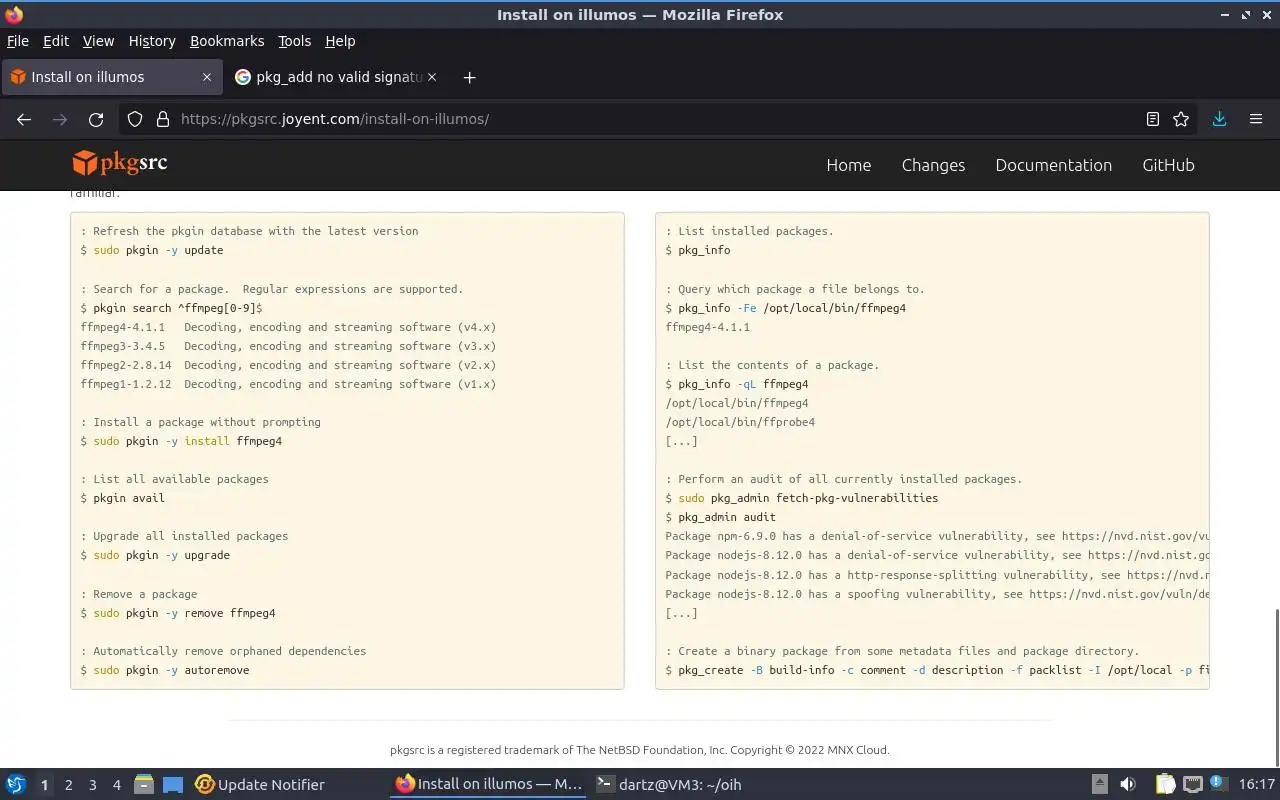Click the 'sudo pkgin -y update' command line
Image resolution: width=1280 pixels, height=800 pixels.
[x=152, y=250]
